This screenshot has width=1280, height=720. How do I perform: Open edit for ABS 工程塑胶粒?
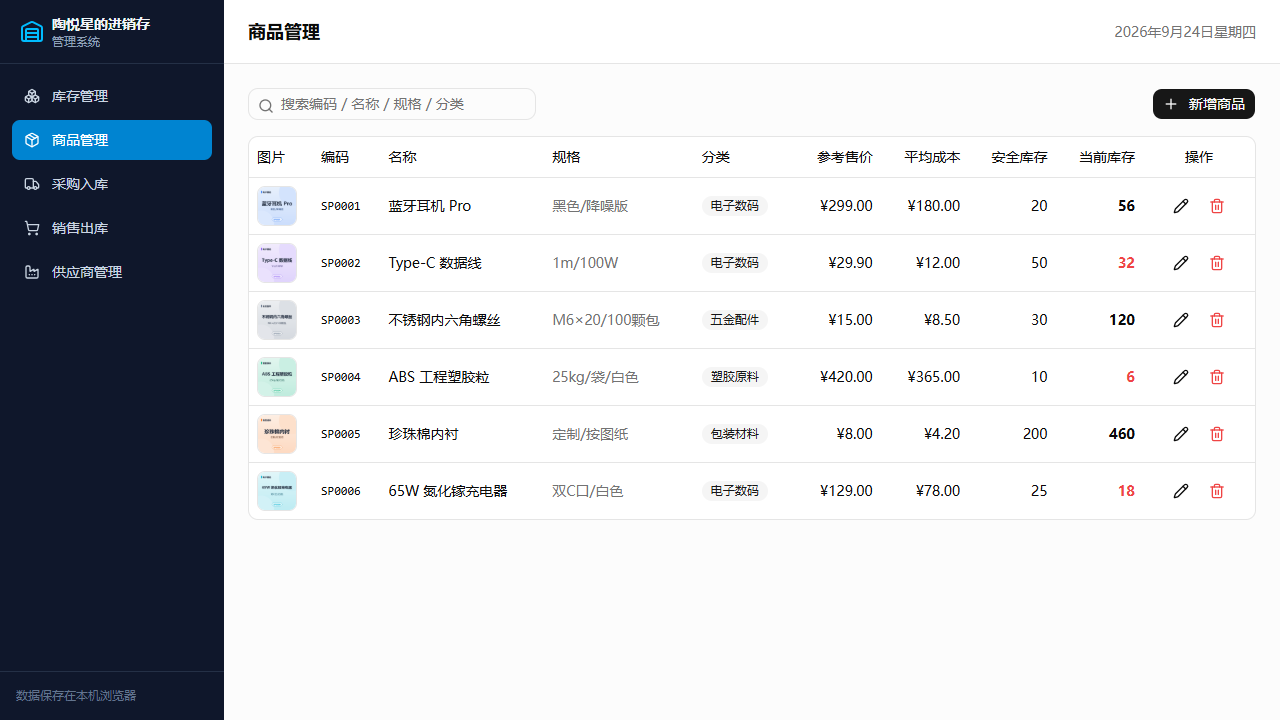click(1181, 377)
